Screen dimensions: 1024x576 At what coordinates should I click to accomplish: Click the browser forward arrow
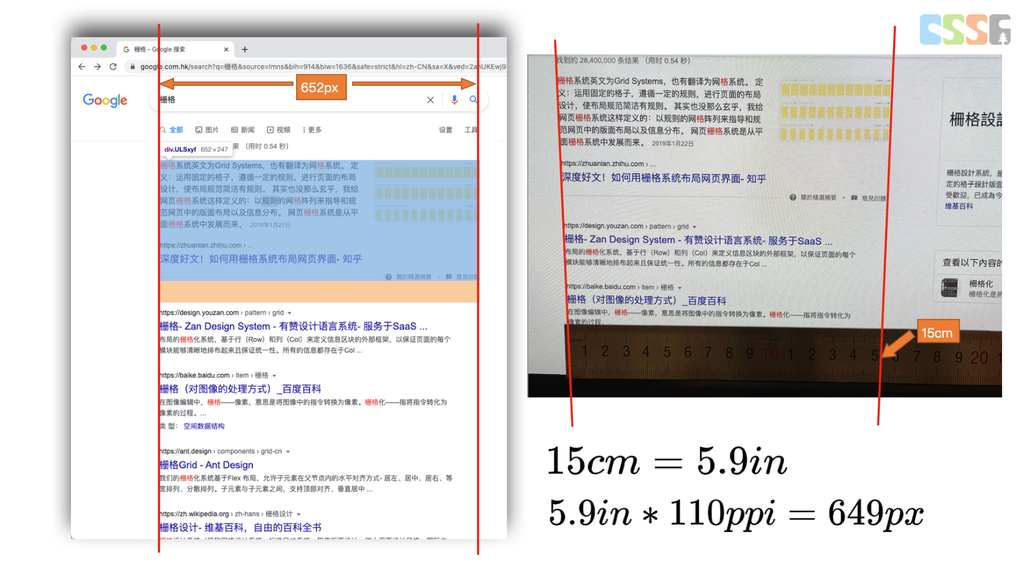click(97, 67)
